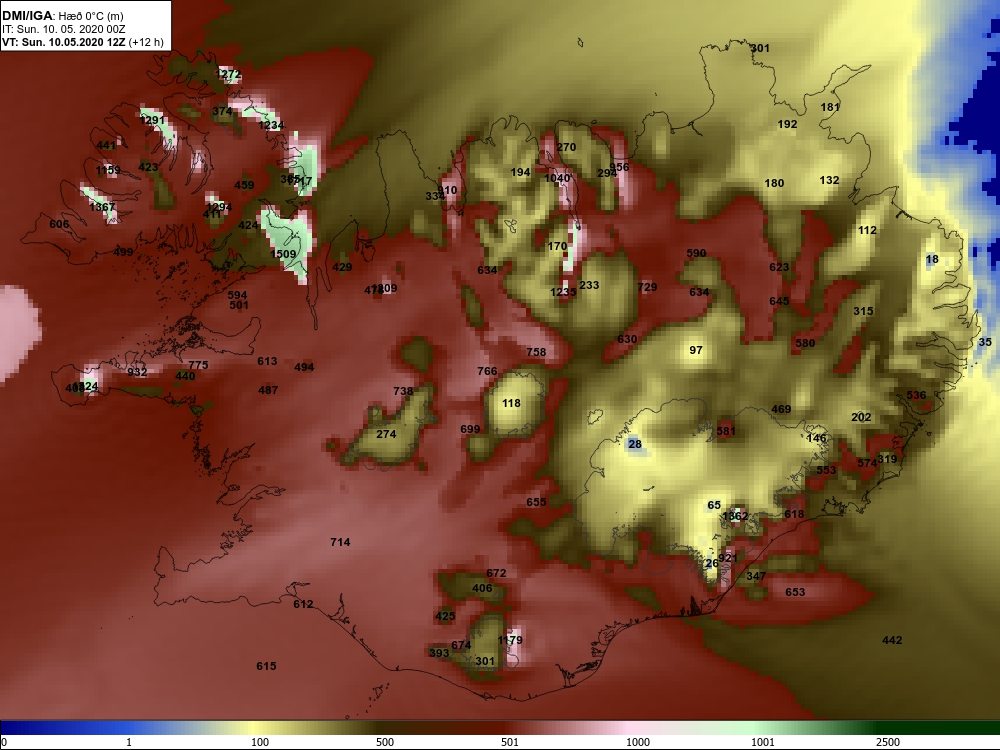
Task: Click the map value '606'
Action: 59,224
